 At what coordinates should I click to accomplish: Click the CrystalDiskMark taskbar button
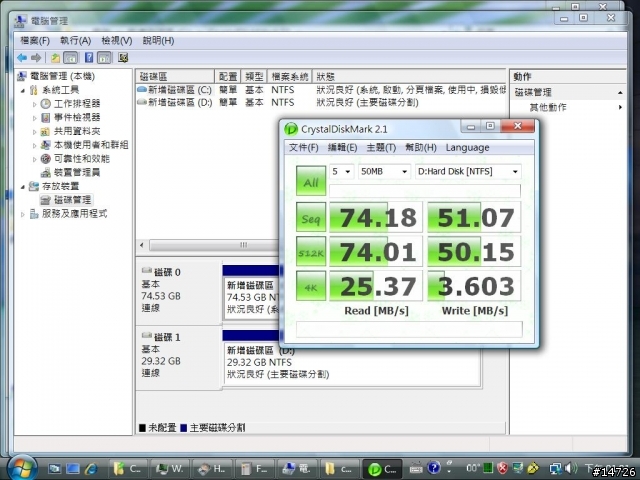point(382,469)
